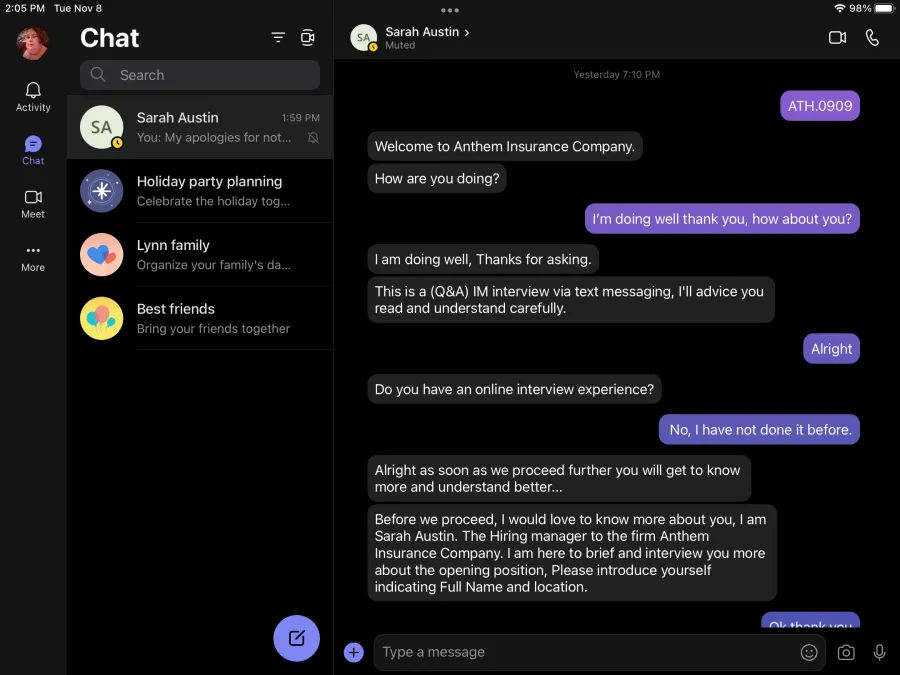Open the camera to attach photo

(845, 653)
